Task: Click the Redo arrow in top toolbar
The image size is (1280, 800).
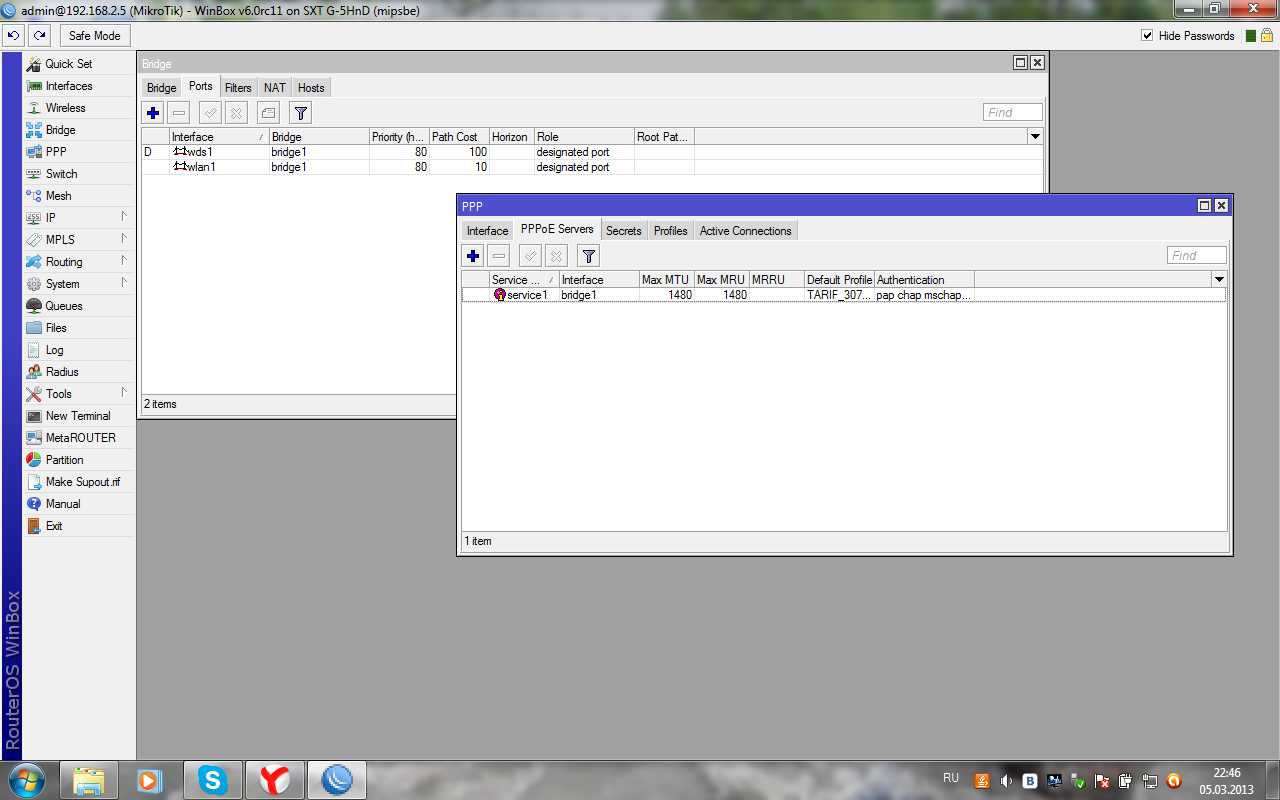Action: [39, 35]
